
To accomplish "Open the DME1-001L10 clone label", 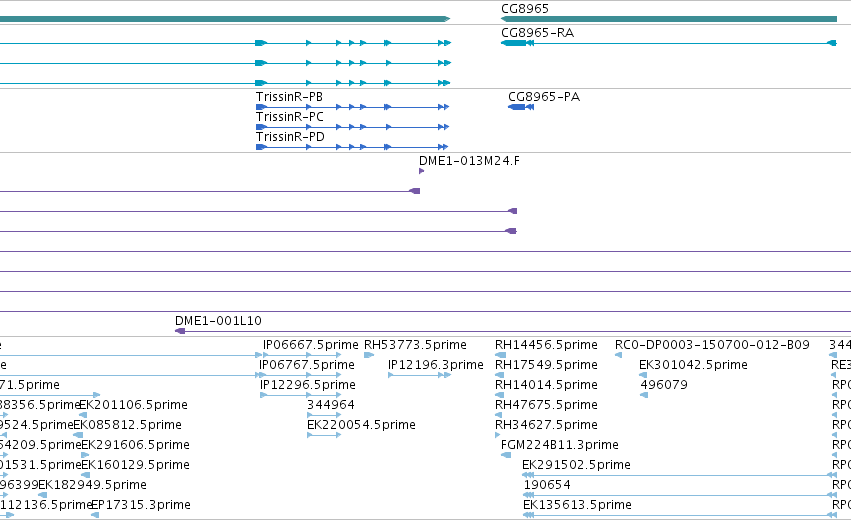I will 218,321.
